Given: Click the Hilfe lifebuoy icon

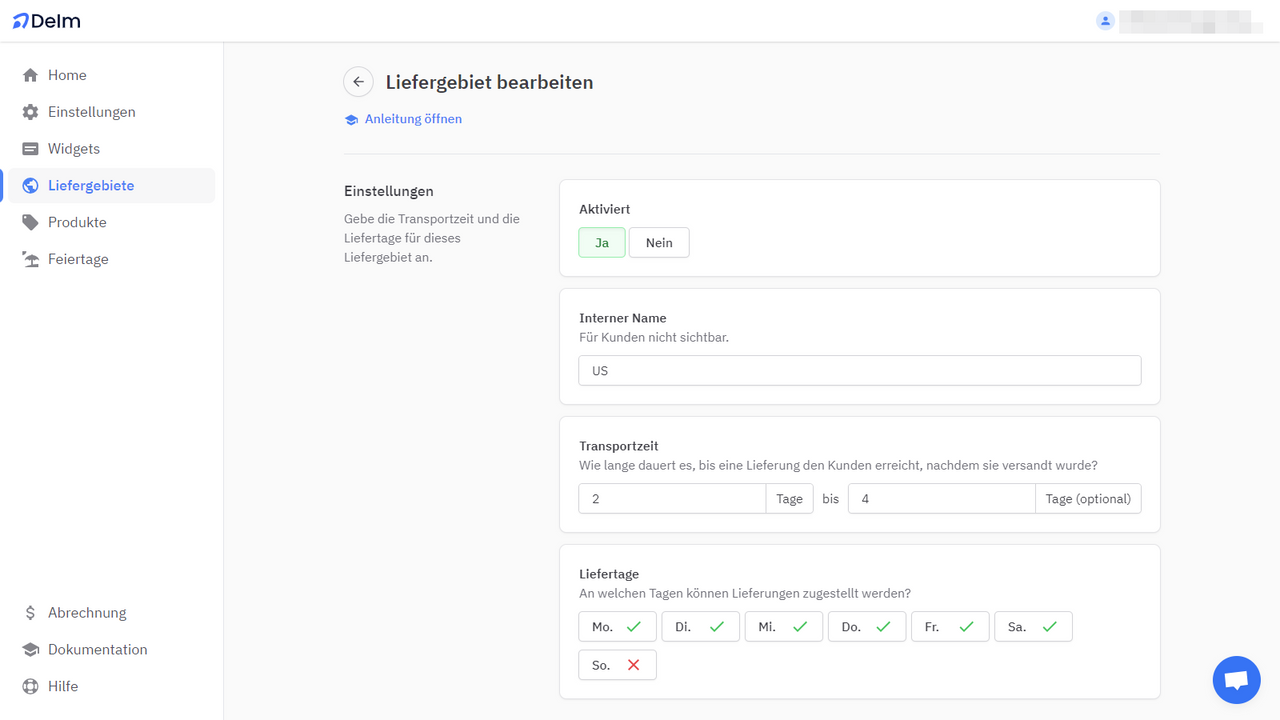Looking at the screenshot, I should pyautogui.click(x=30, y=687).
